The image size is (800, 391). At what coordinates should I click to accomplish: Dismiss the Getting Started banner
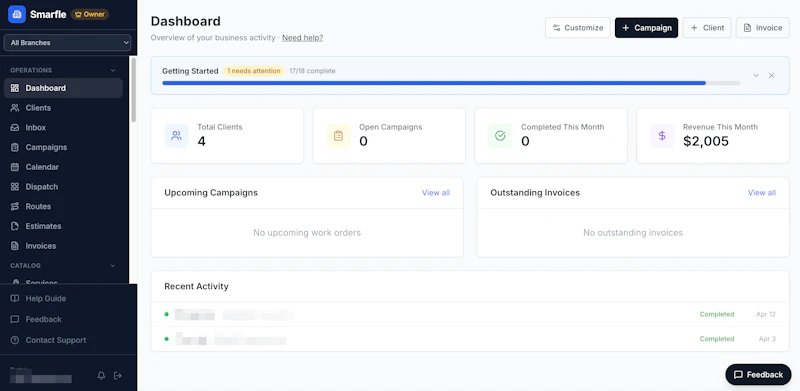tap(771, 76)
